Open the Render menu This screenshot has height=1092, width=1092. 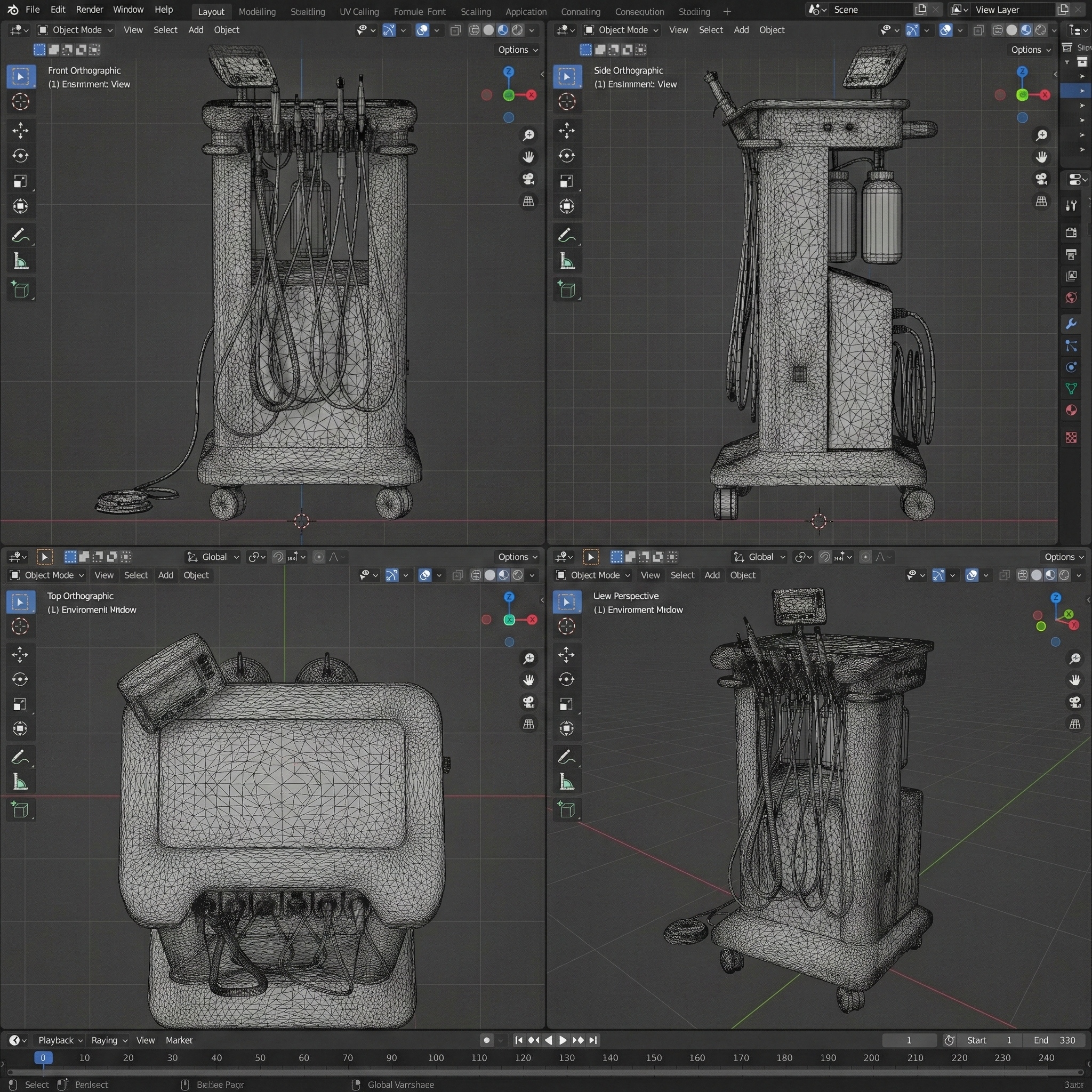click(89, 10)
